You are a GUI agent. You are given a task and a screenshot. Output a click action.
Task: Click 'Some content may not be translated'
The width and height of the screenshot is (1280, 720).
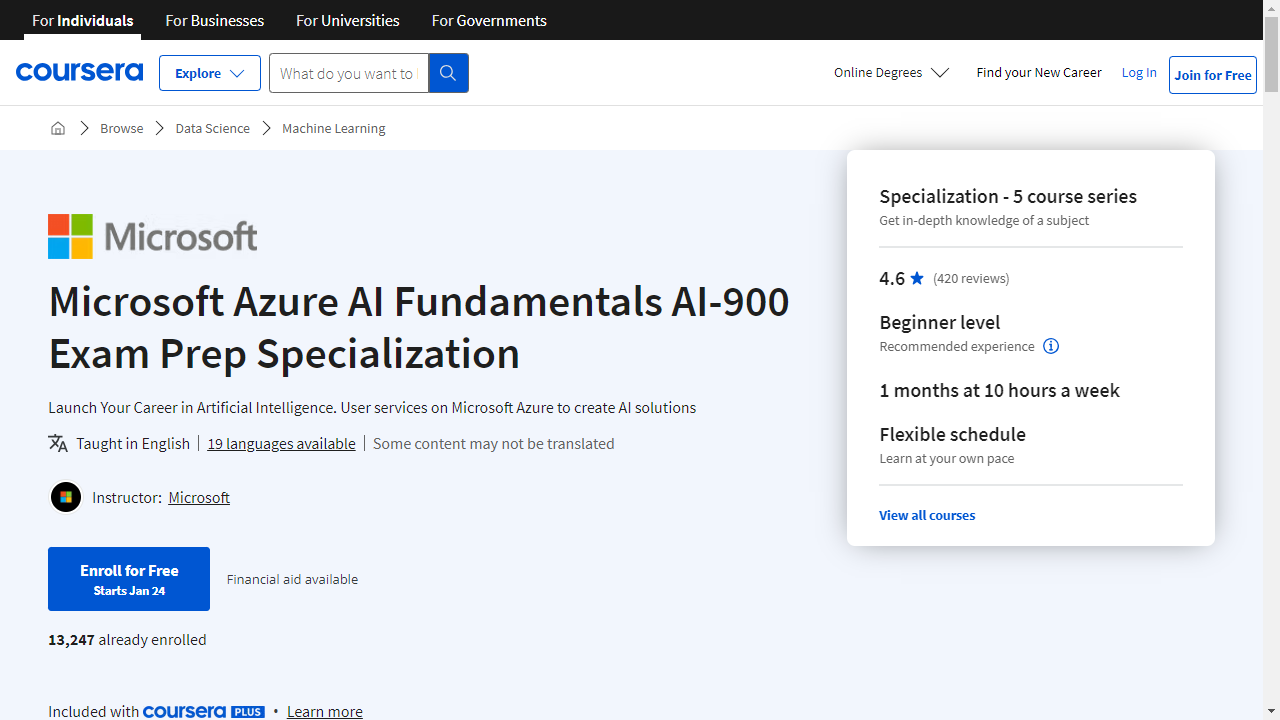coord(494,443)
